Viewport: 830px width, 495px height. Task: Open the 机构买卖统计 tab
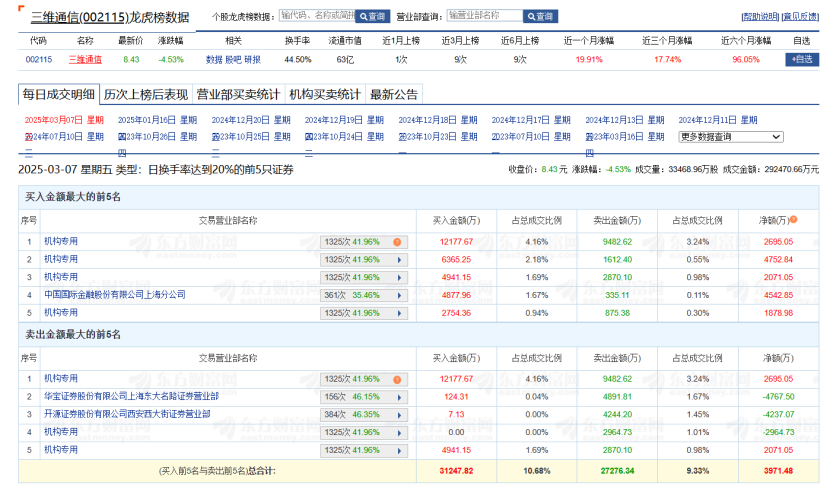[x=324, y=95]
